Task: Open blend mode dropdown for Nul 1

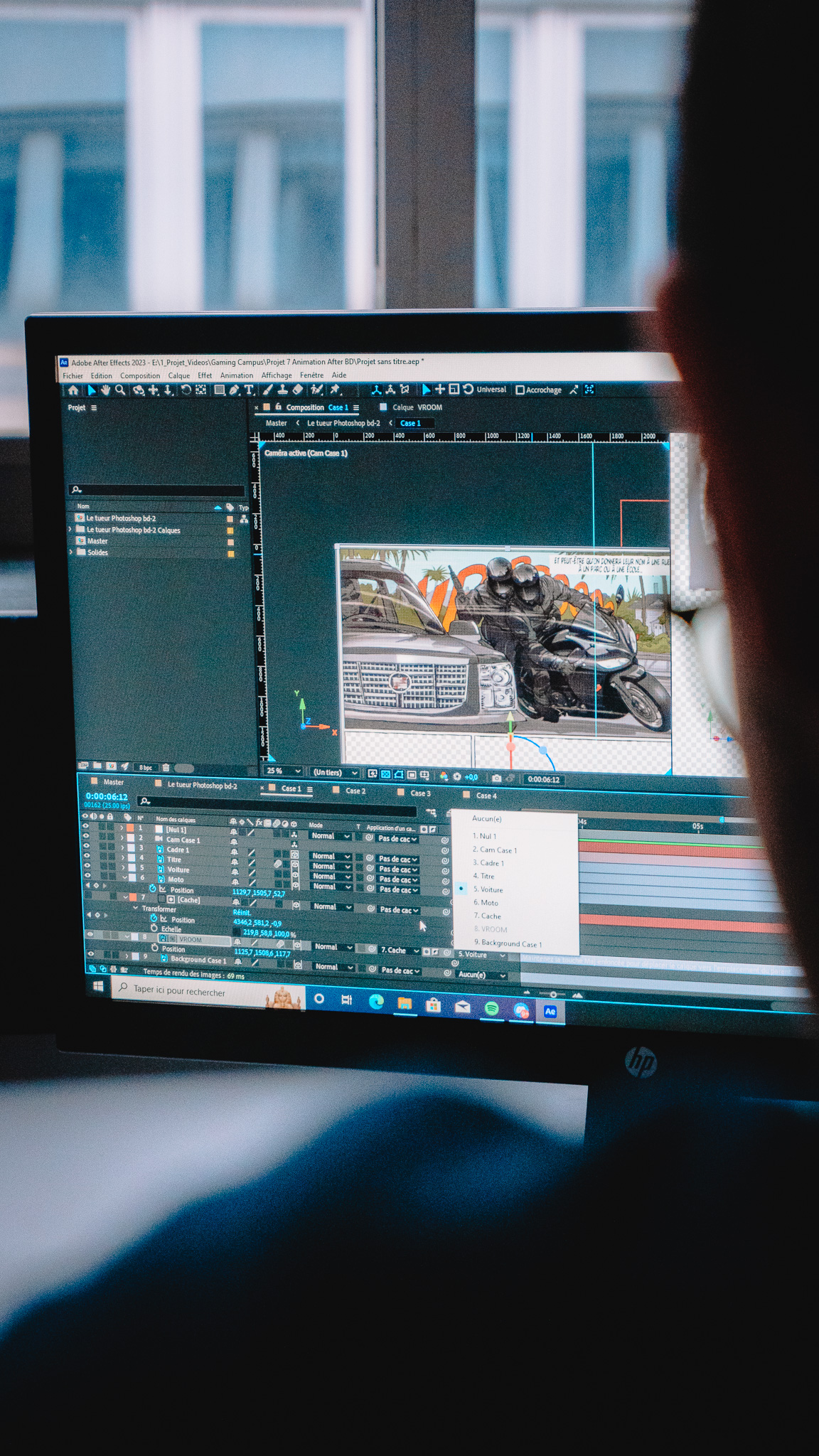Action: 331,836
